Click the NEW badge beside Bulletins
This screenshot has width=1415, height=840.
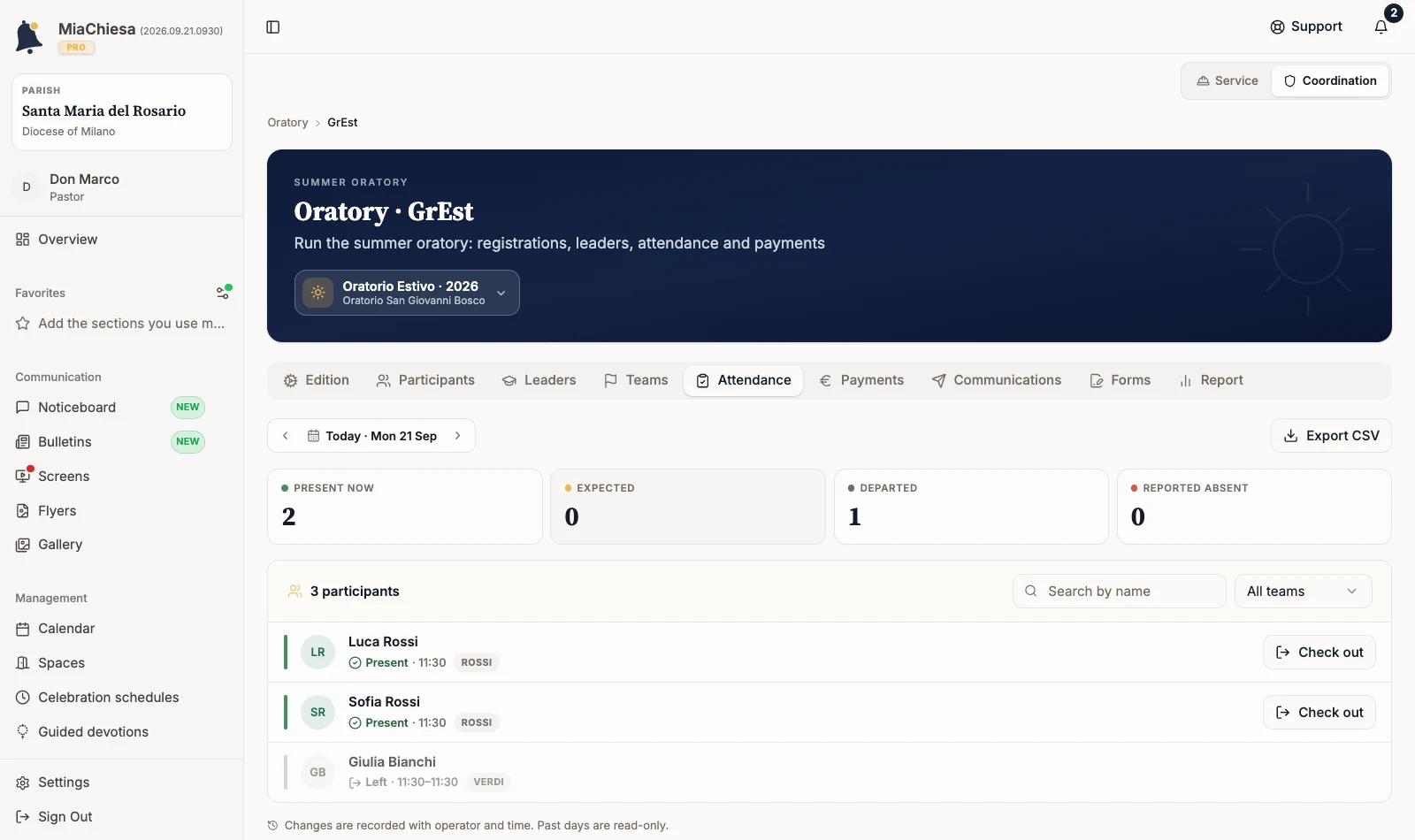coord(187,442)
